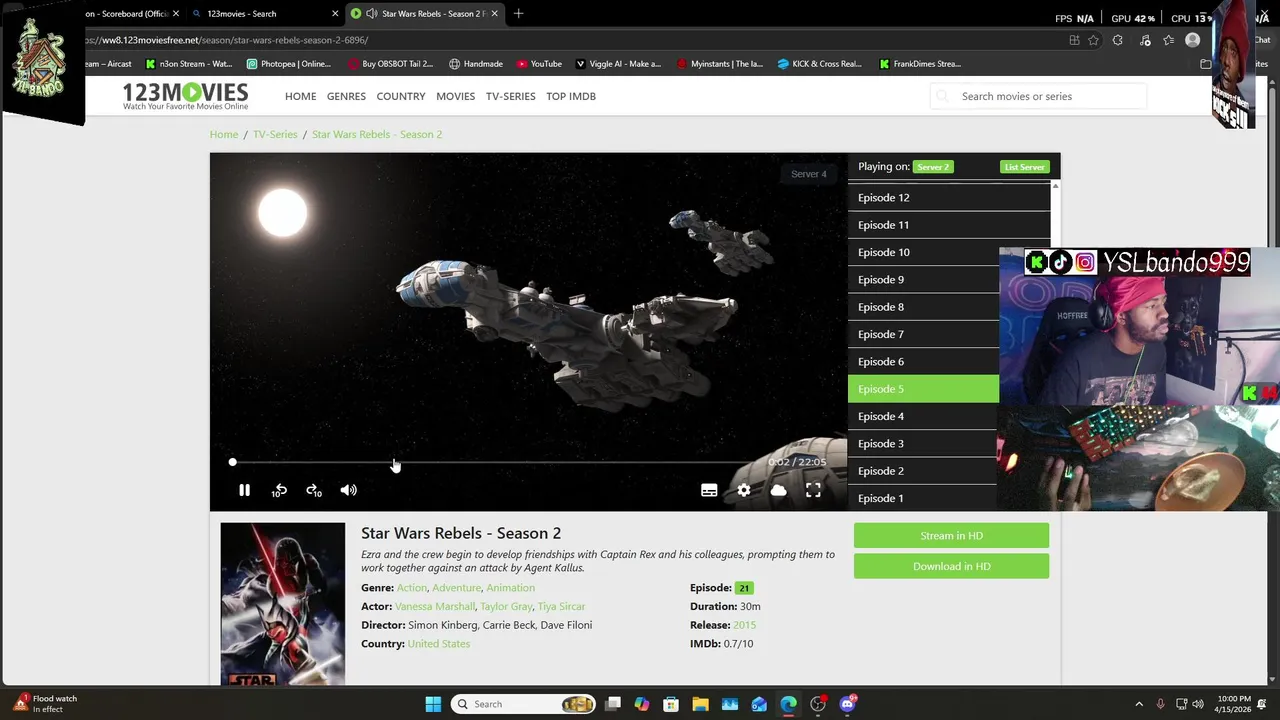Open the YouTube bookmark
The height and width of the screenshot is (720, 1280).
click(x=538, y=64)
